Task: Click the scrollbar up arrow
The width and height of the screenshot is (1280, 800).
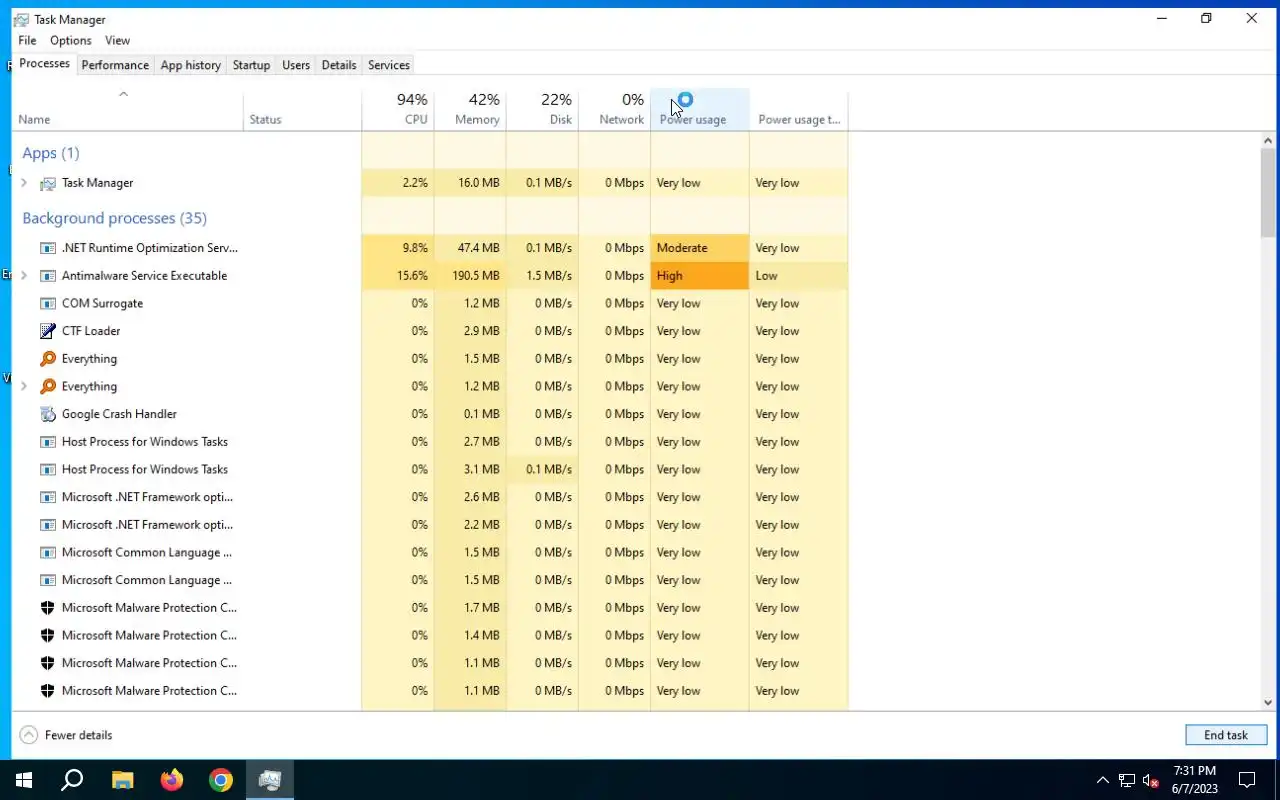Action: [1269, 140]
